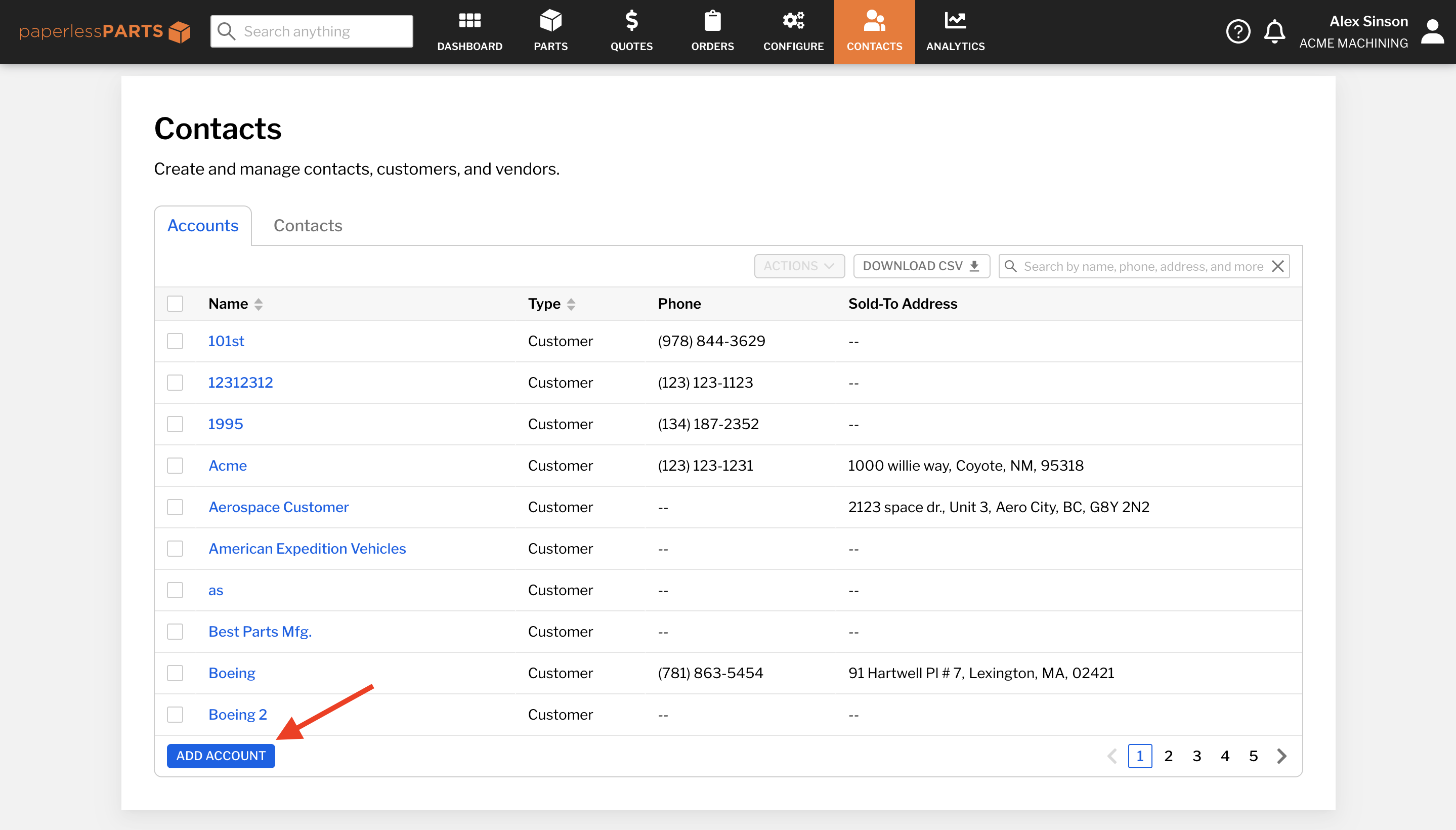1456x830 pixels.
Task: Open the Aerospace Customer account link
Action: pos(278,507)
